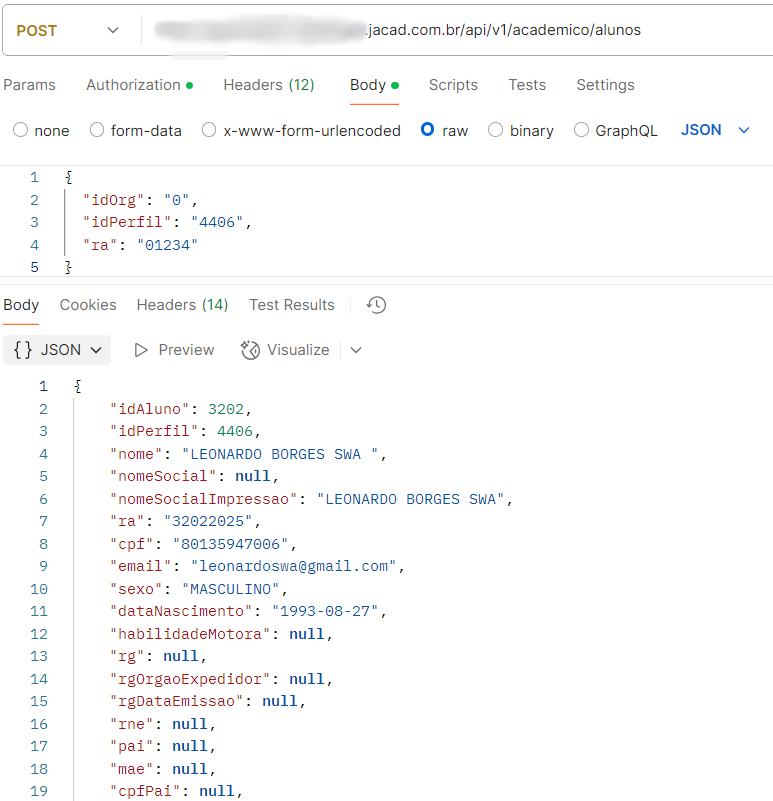This screenshot has width=773, height=801.
Task: Click the "idAluno" key in response
Action: click(150, 409)
